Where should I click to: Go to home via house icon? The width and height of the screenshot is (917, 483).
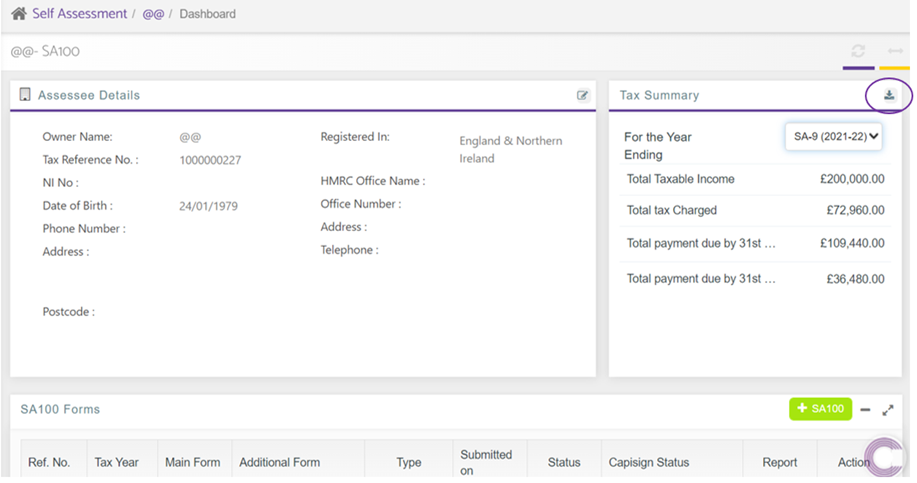tap(19, 13)
